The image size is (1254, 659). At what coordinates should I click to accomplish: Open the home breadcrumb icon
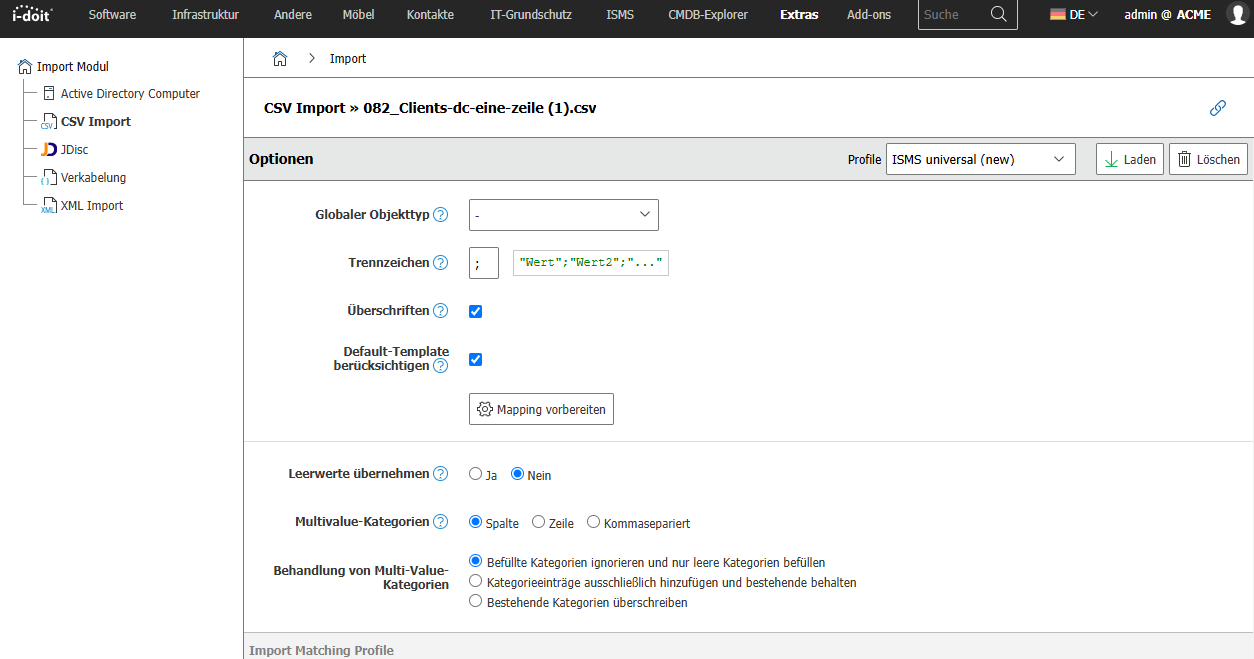pos(280,59)
